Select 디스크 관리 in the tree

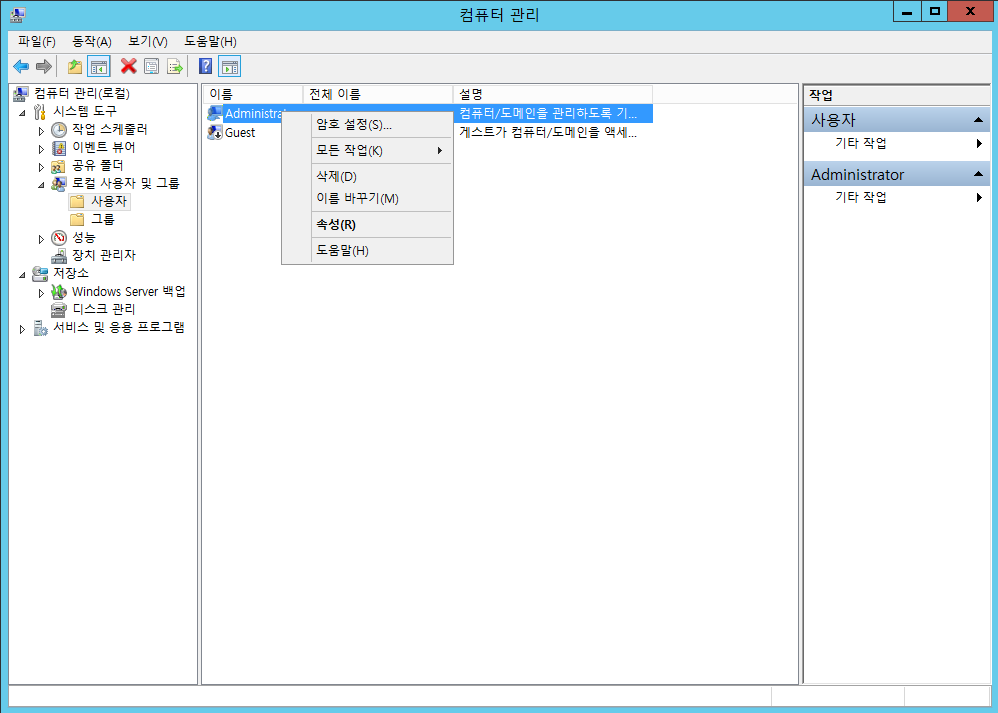tap(103, 309)
